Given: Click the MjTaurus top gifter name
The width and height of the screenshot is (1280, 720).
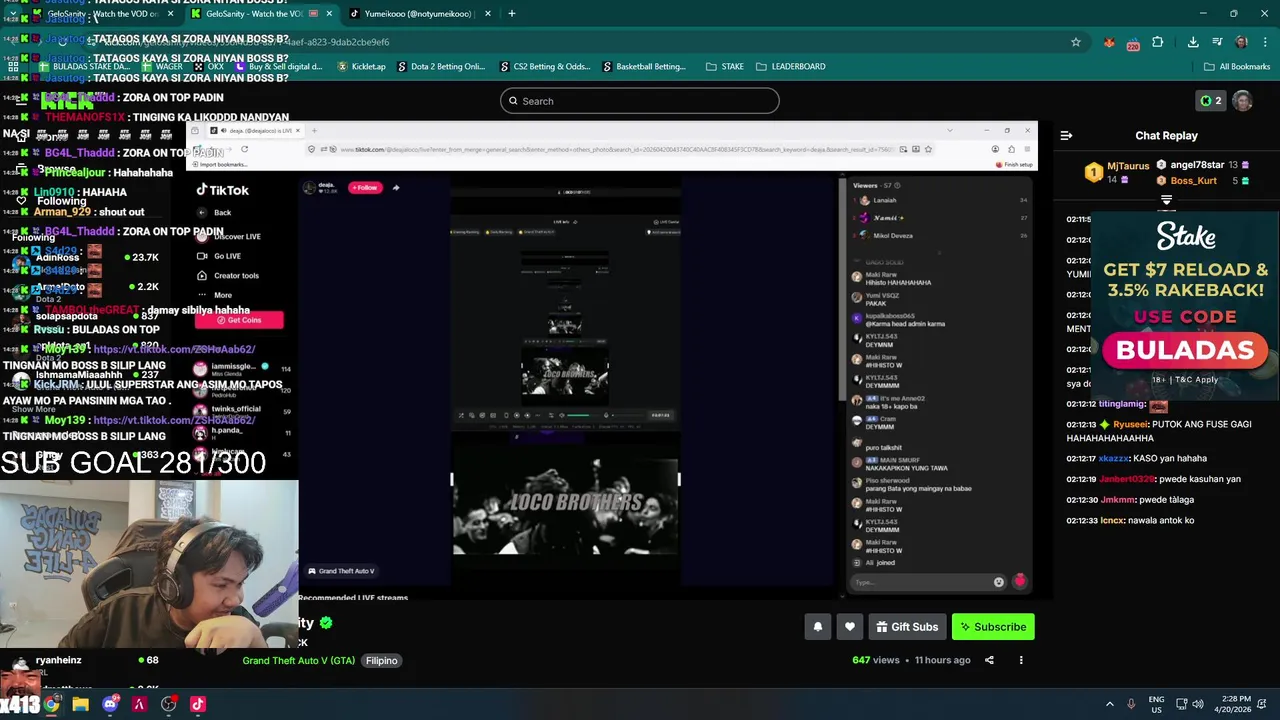Looking at the screenshot, I should (x=1128, y=166).
